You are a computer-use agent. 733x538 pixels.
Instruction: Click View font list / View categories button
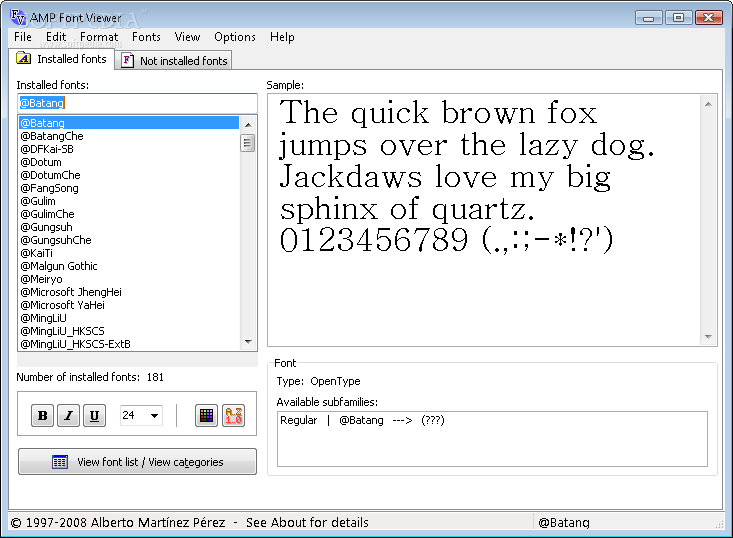click(137, 462)
